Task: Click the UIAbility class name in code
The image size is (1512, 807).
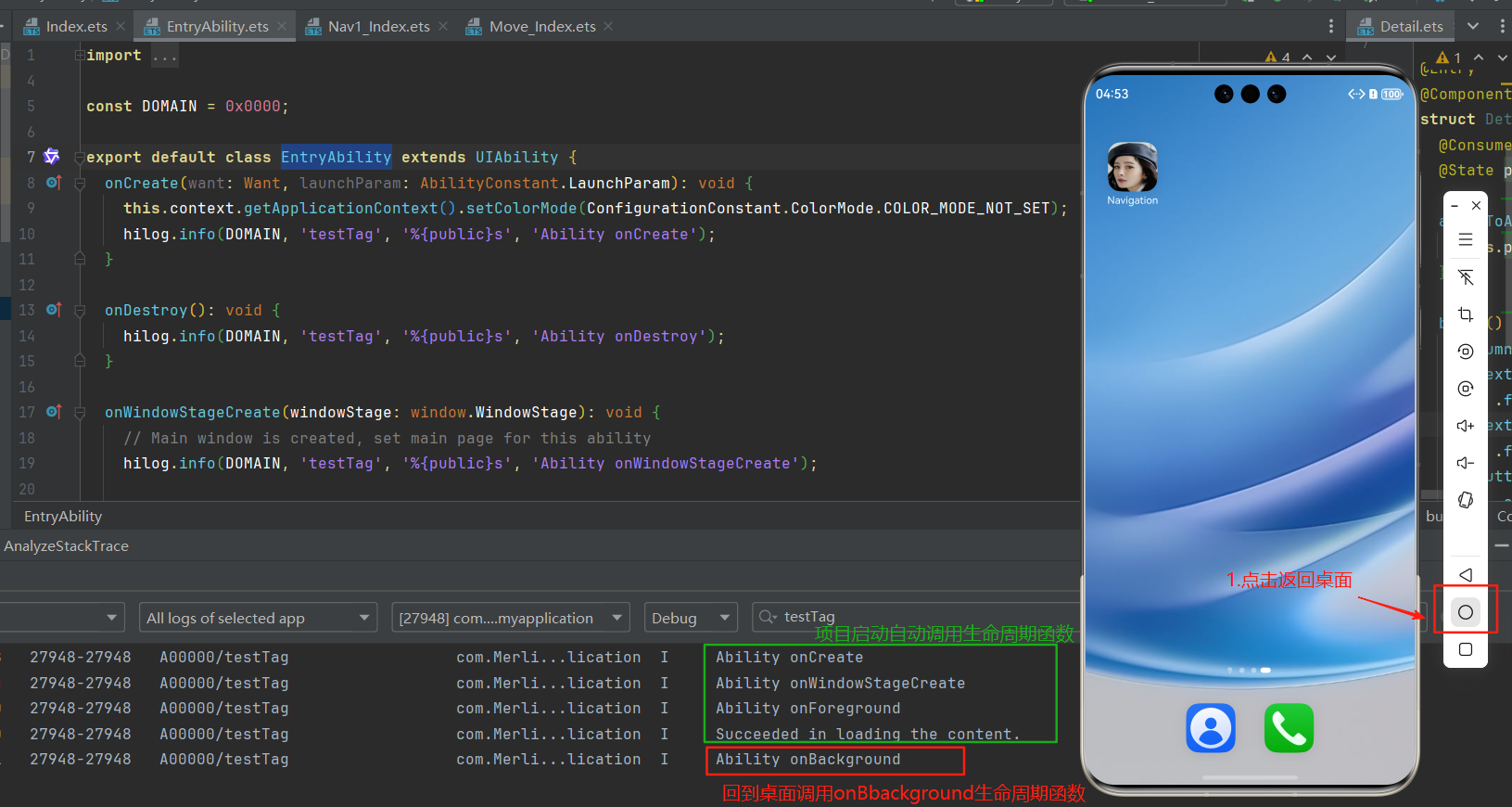Action: (516, 157)
